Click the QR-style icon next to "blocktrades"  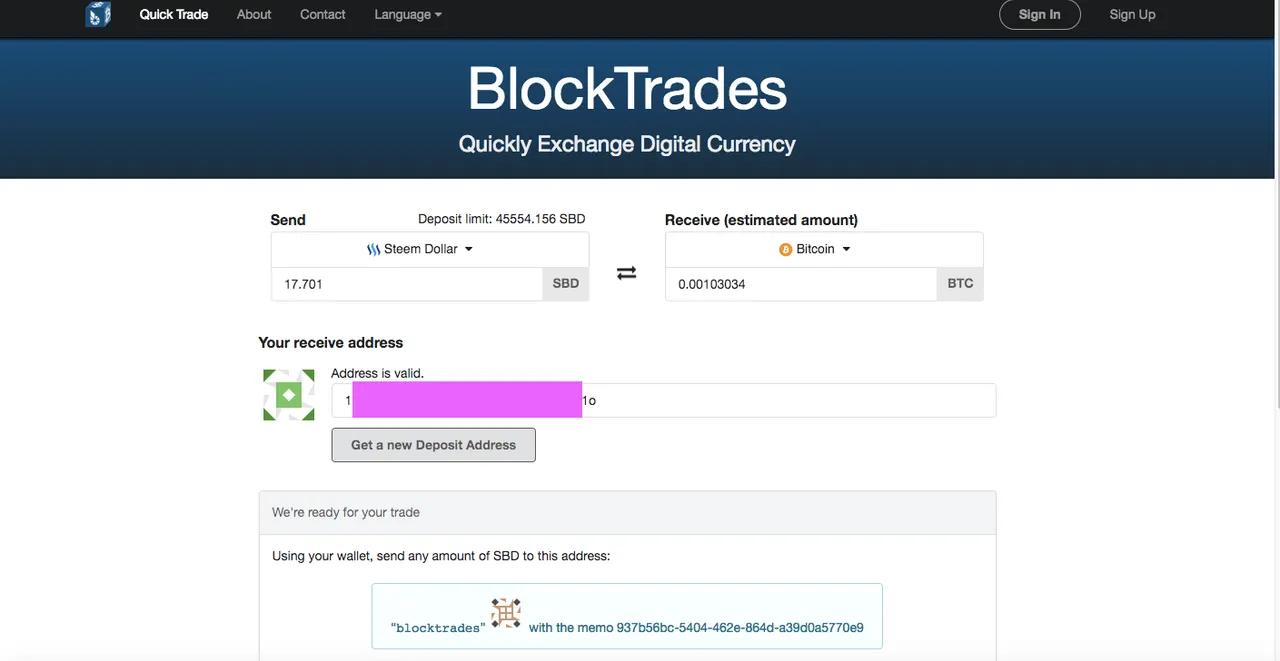coord(506,613)
